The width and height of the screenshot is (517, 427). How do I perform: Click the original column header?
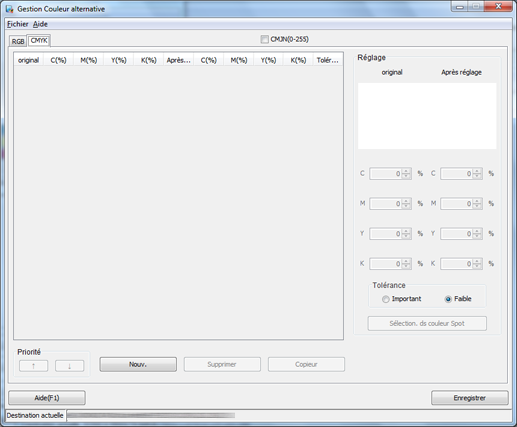(x=29, y=60)
